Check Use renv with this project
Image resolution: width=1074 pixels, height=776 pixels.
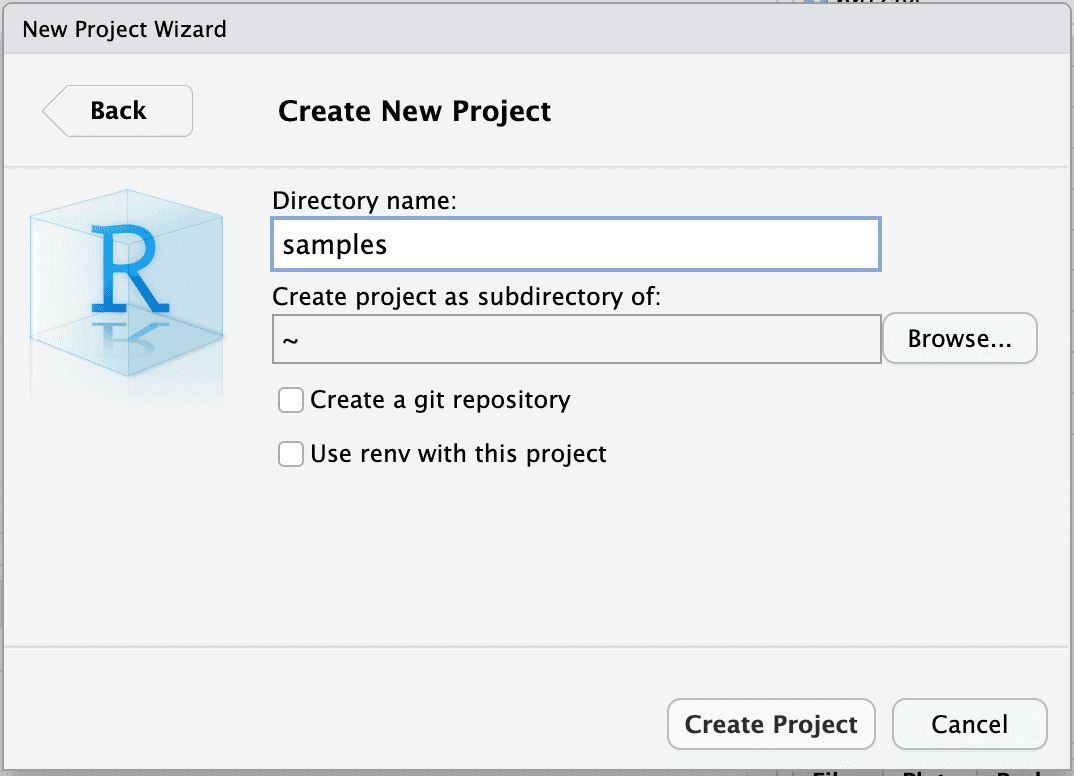(290, 454)
